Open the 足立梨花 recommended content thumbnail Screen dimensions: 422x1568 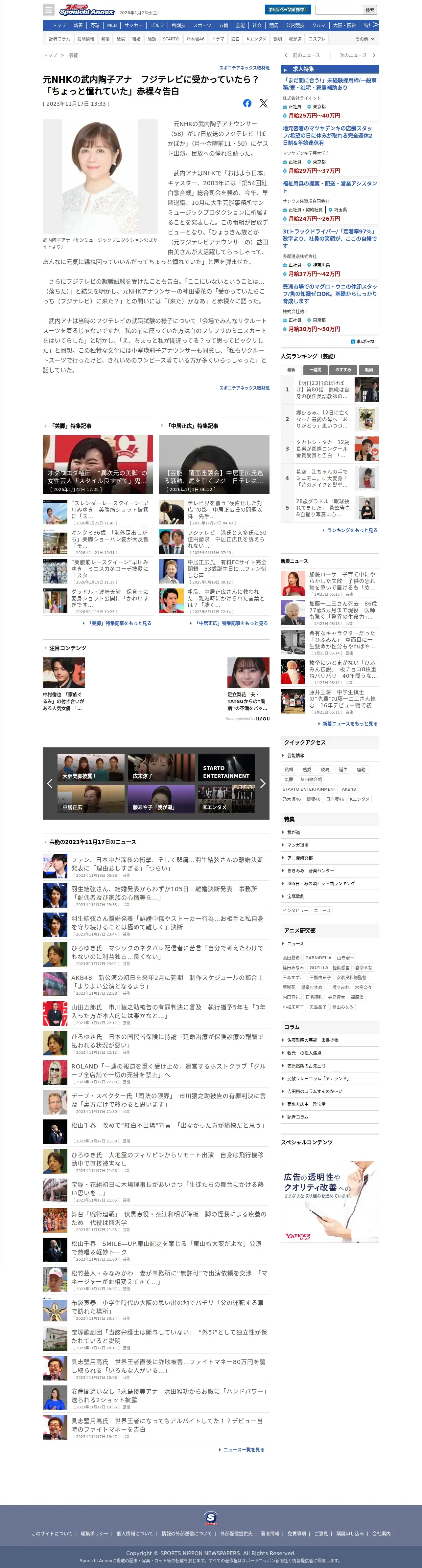[248, 673]
